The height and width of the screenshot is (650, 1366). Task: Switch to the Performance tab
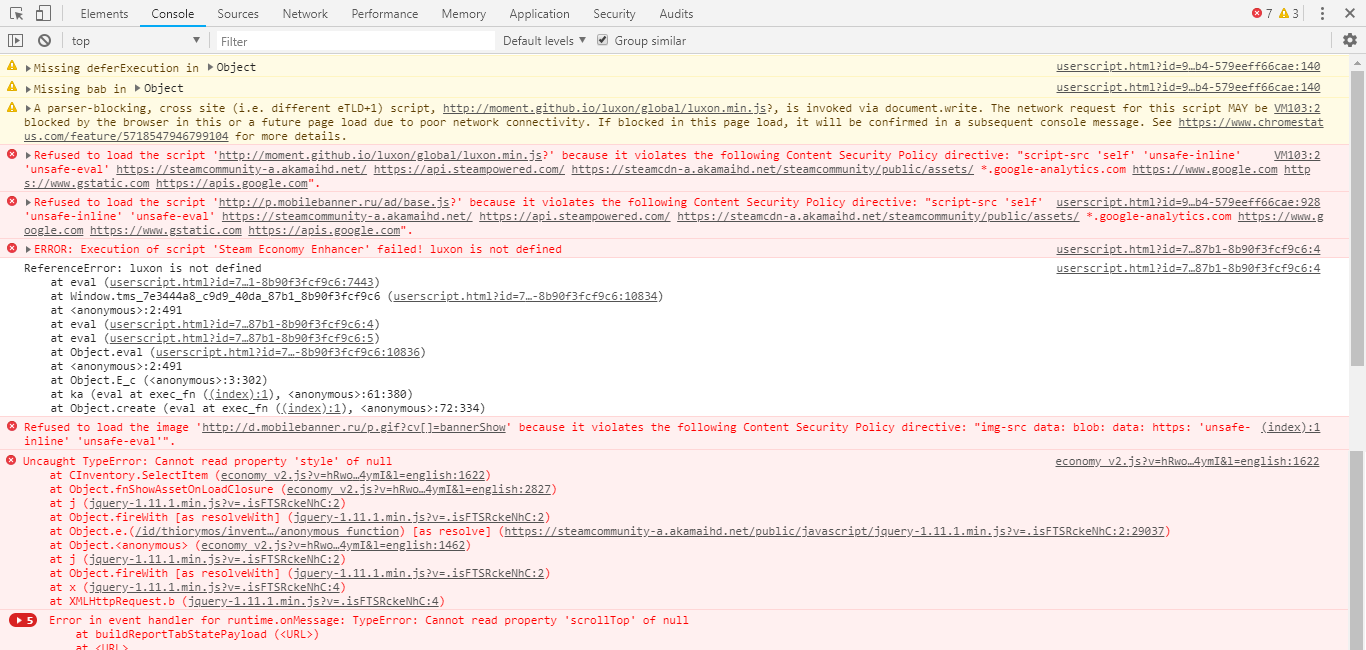click(385, 14)
